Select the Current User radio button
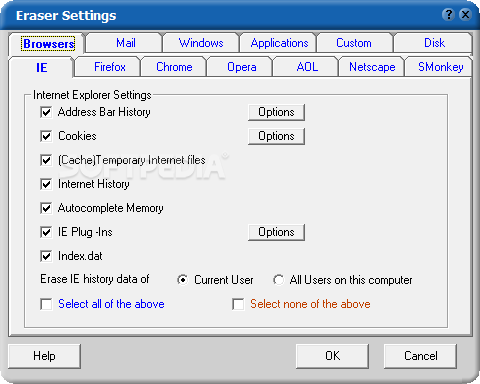Viewport: 480px width, 384px height. point(183,280)
